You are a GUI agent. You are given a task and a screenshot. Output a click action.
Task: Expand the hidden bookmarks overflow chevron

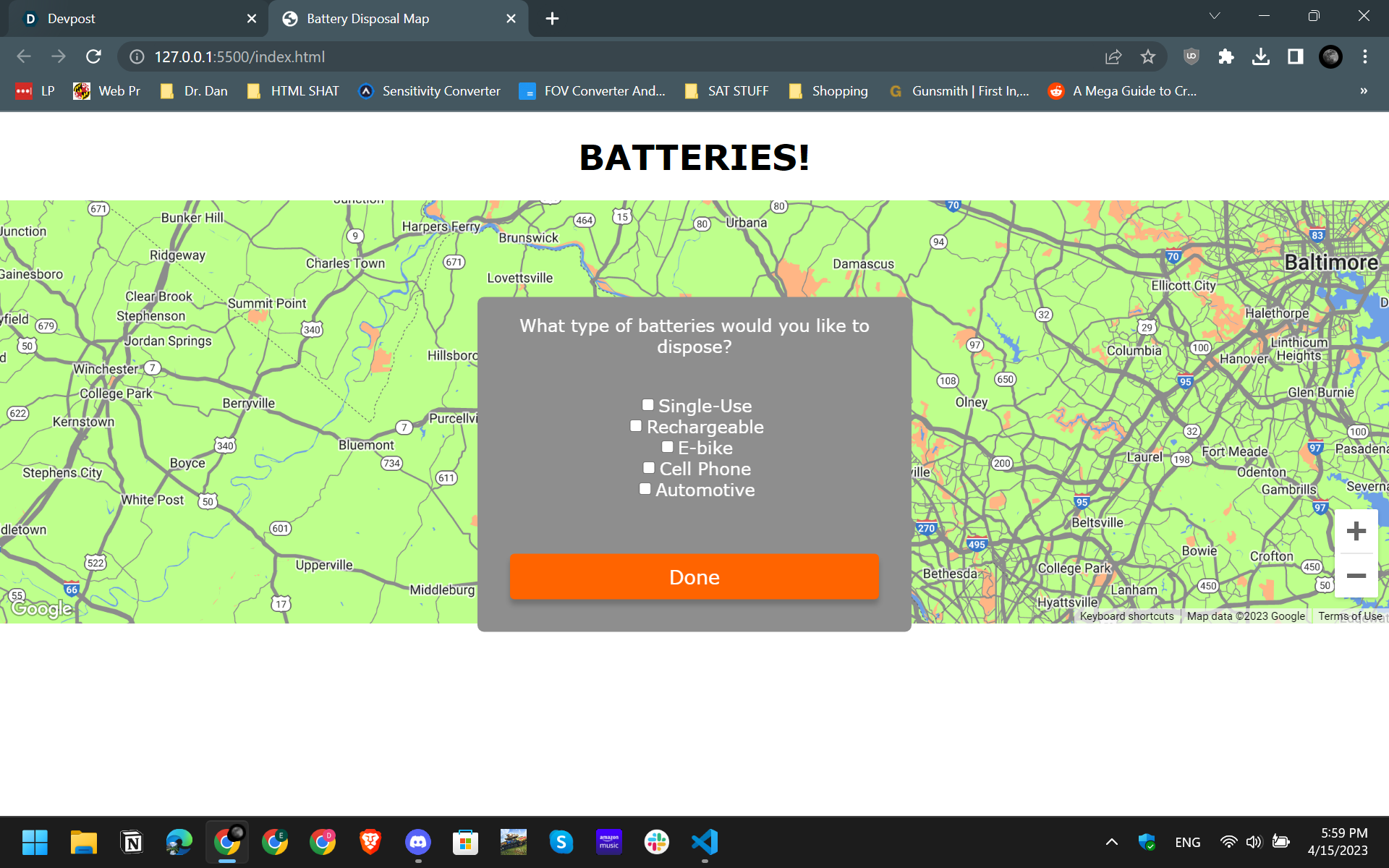[1363, 91]
